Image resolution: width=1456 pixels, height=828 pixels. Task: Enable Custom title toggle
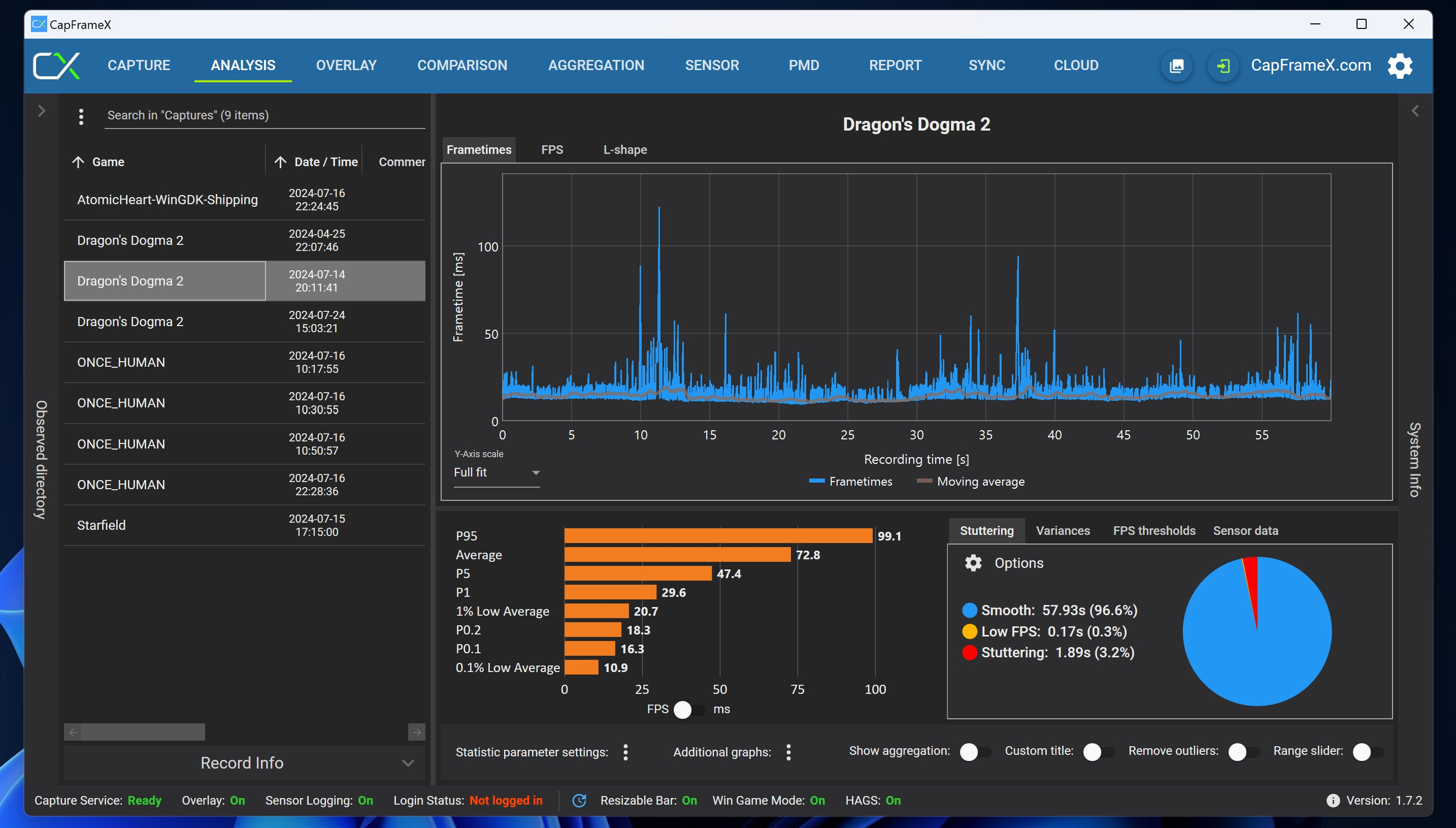[1099, 751]
